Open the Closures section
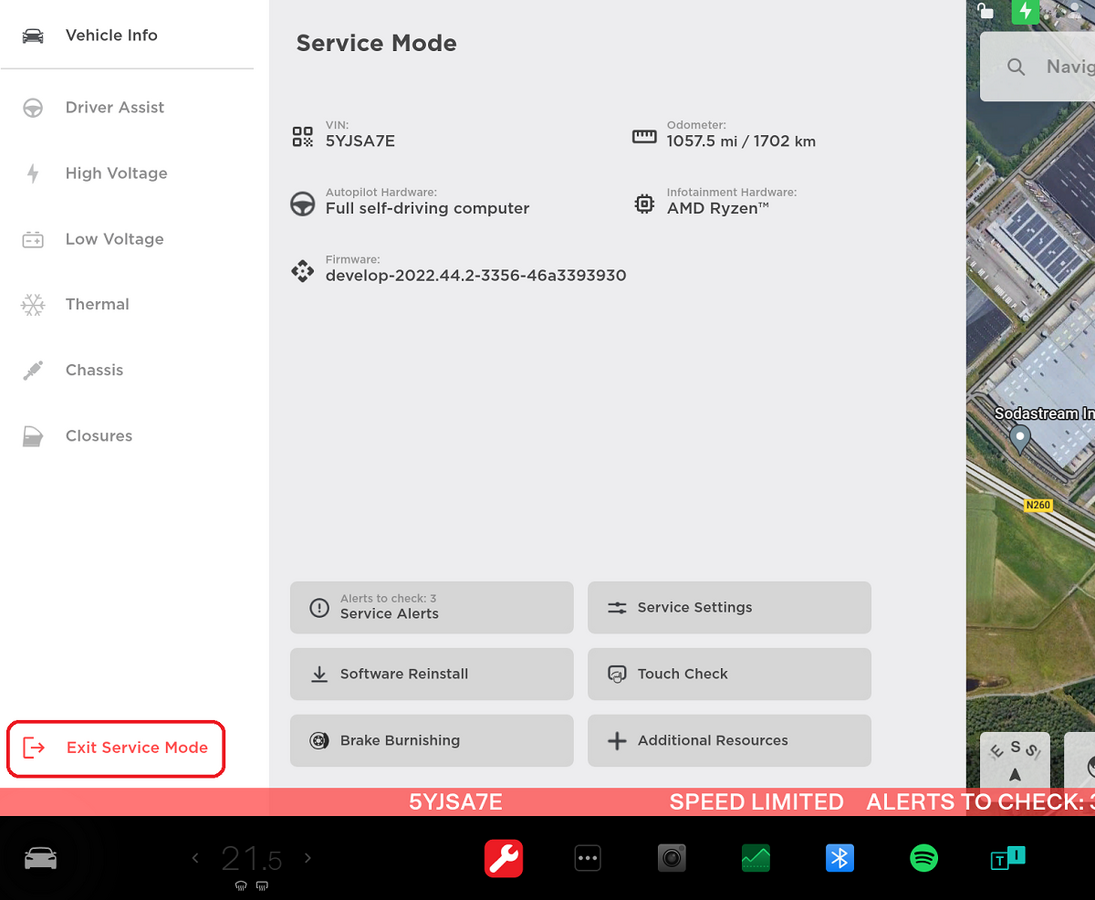The width and height of the screenshot is (1095, 900). click(x=98, y=436)
